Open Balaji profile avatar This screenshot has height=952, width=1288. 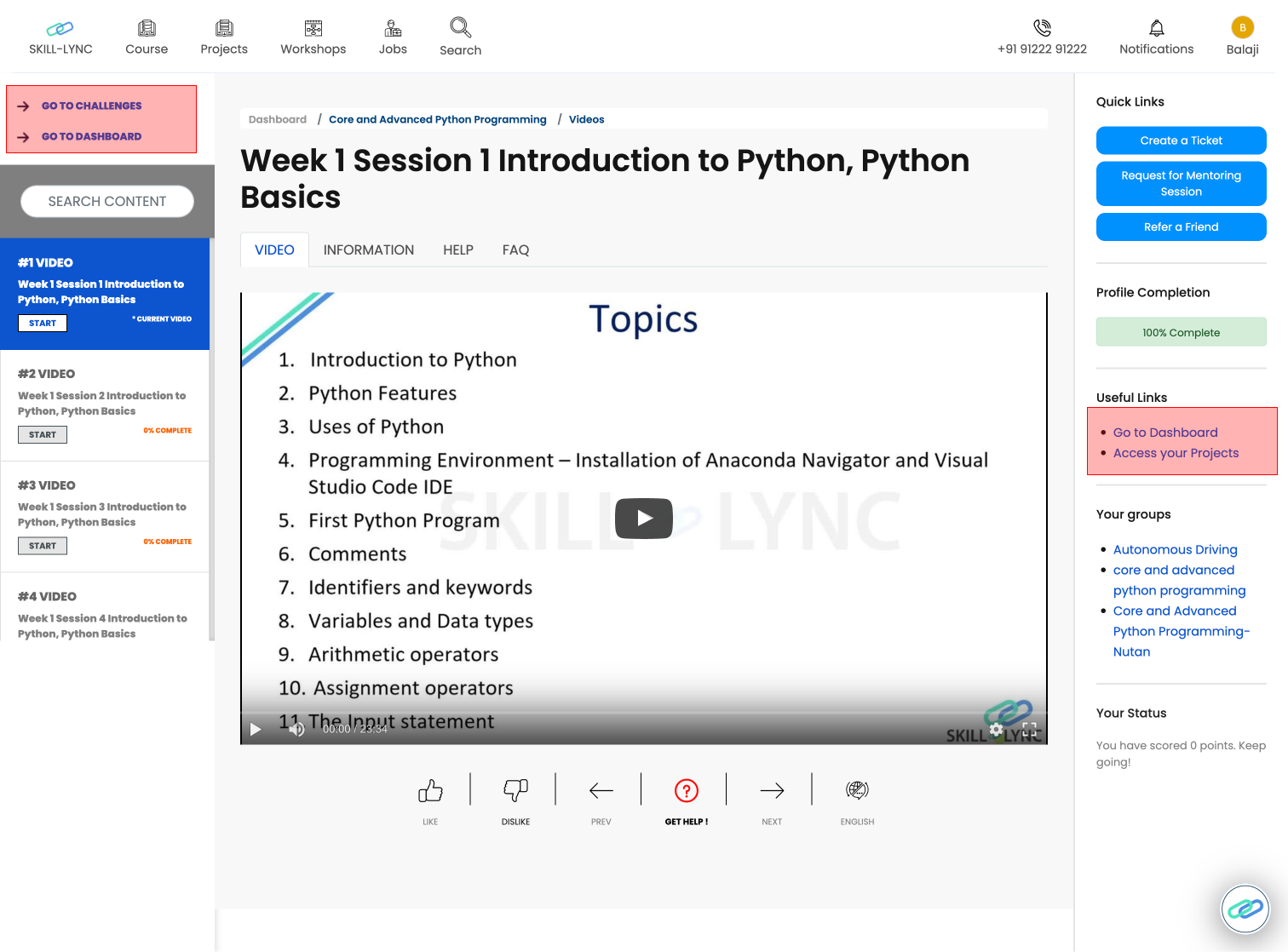[x=1243, y=27]
